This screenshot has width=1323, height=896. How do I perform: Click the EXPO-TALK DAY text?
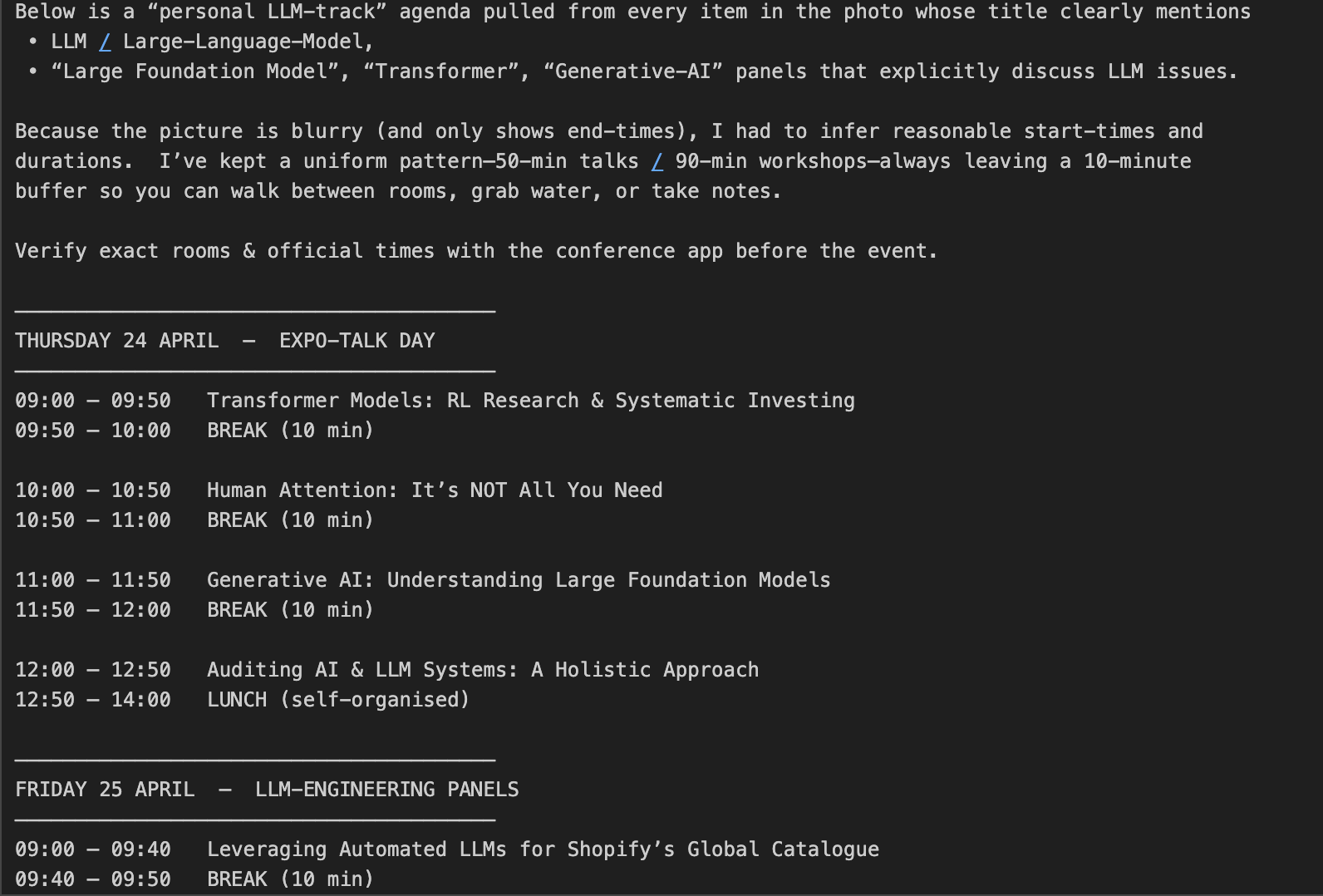point(357,341)
